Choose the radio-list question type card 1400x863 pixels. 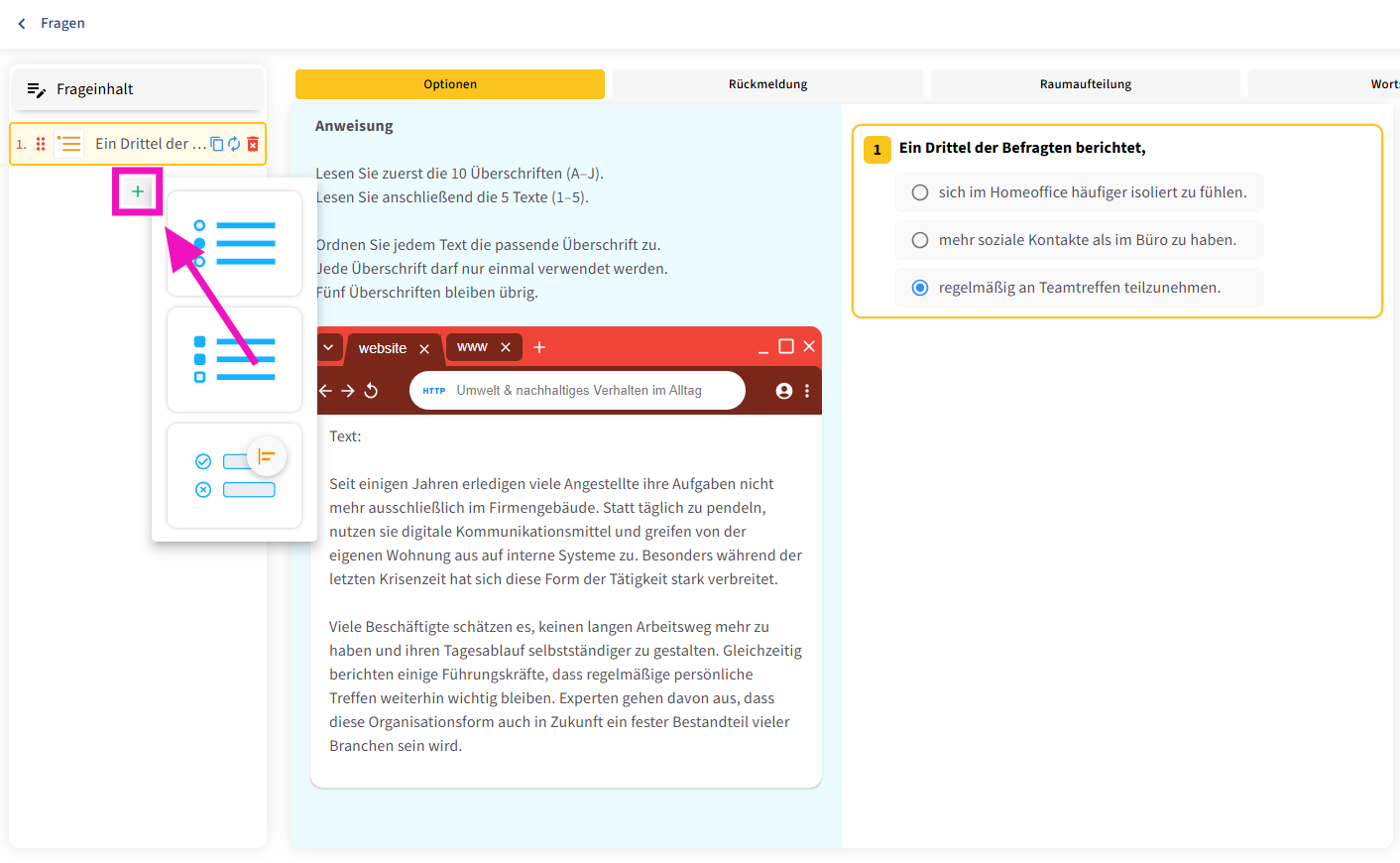coord(235,244)
